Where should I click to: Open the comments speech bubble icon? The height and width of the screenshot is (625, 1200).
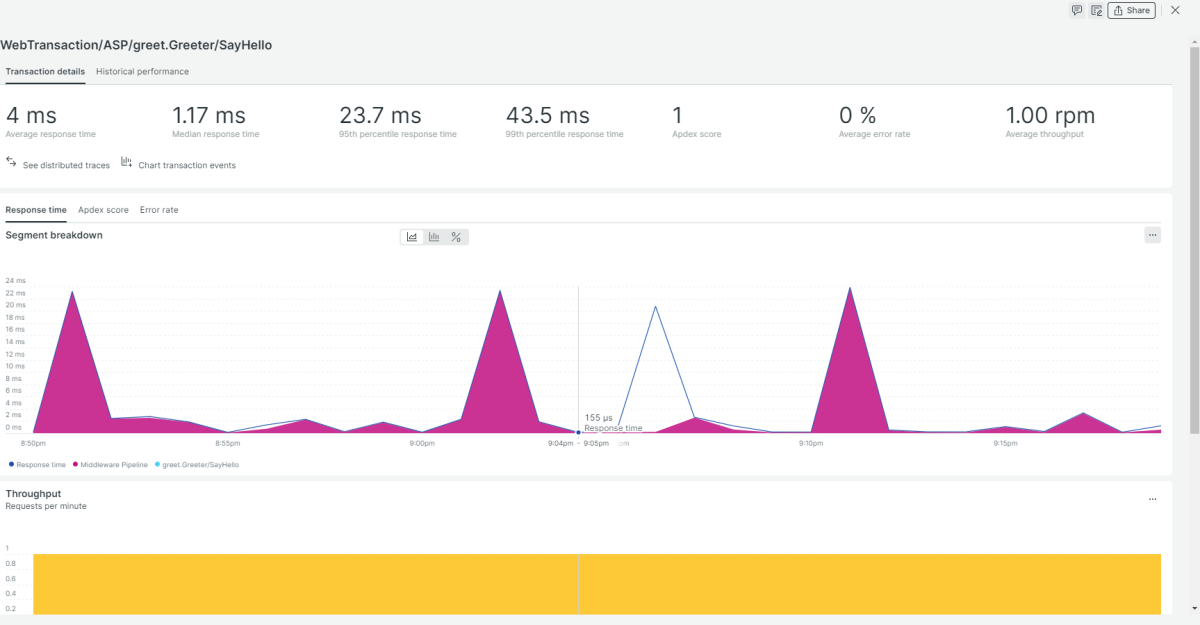click(x=1077, y=10)
